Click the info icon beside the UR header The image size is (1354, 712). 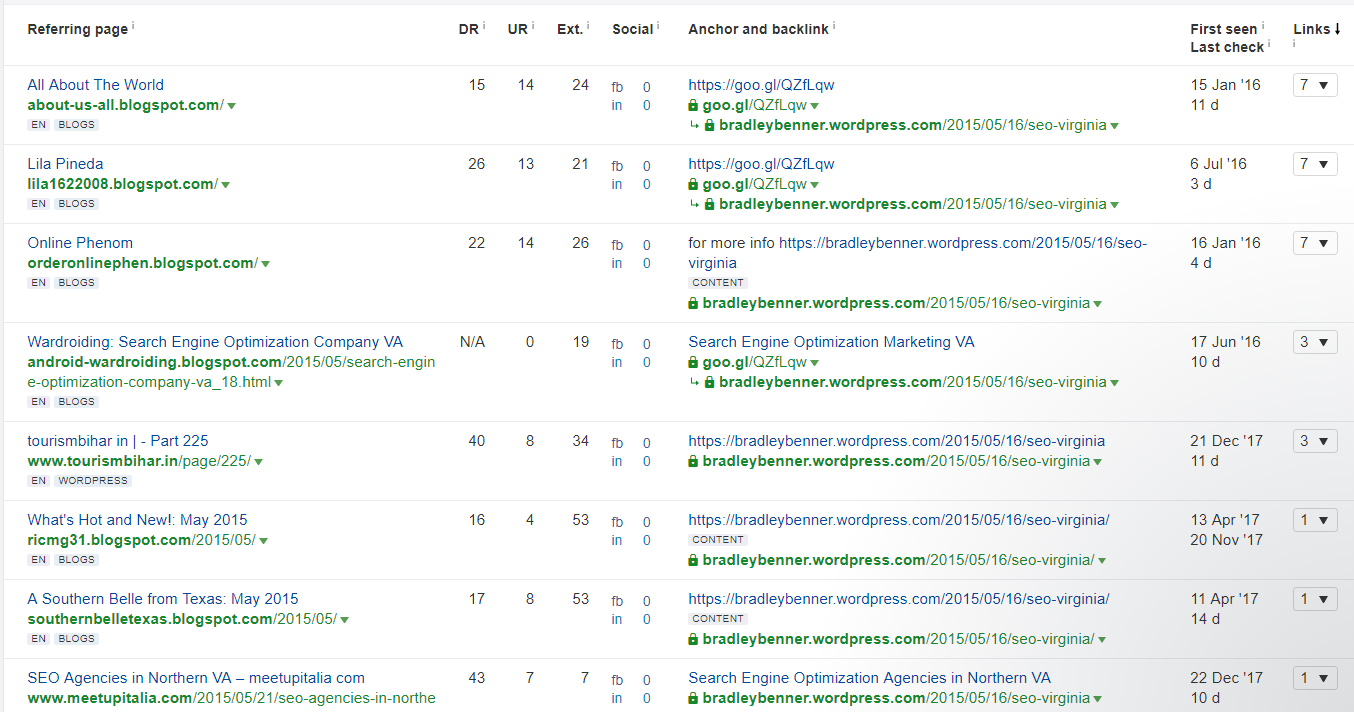(533, 25)
